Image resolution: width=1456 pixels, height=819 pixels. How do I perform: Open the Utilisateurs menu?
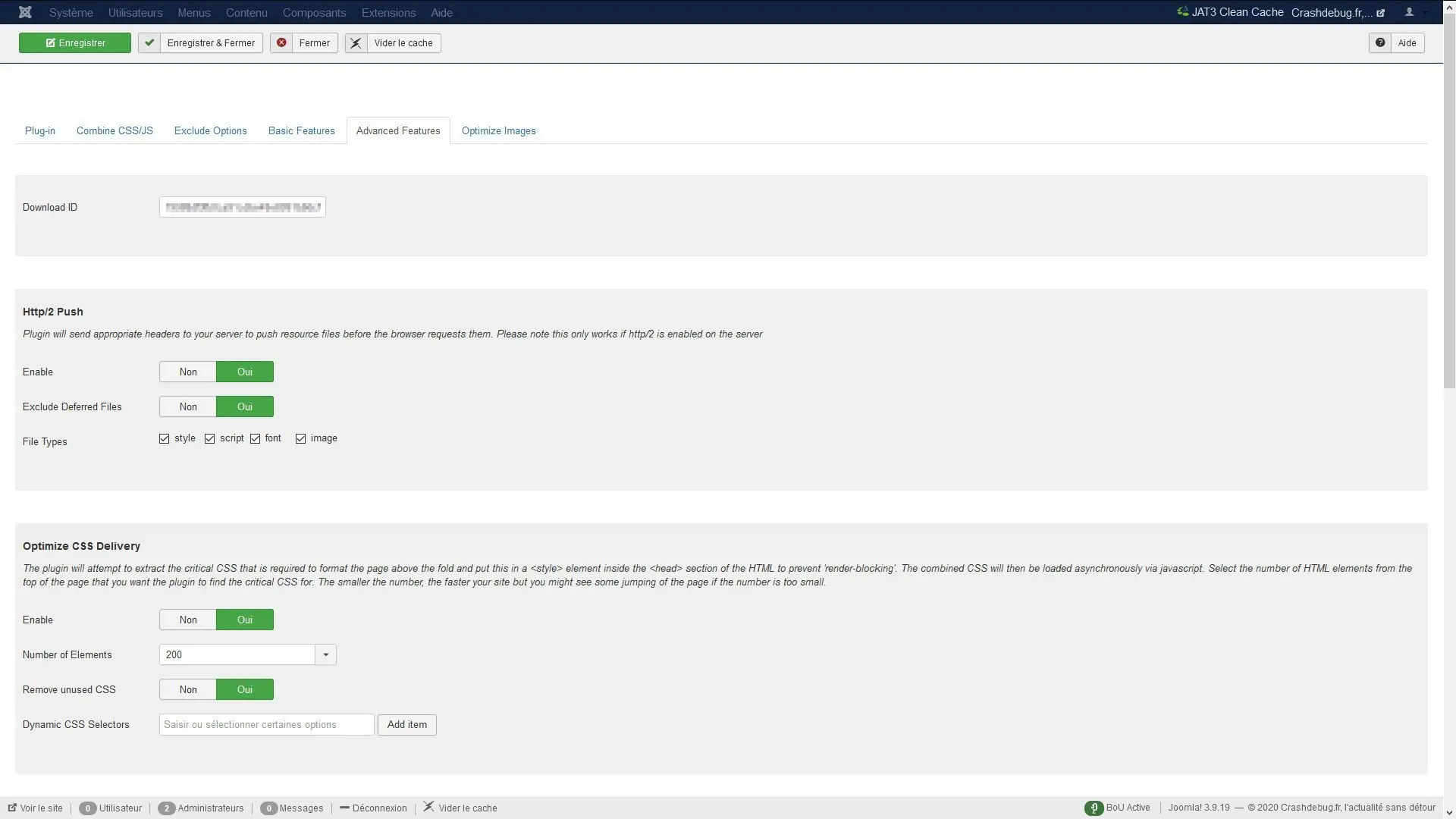[x=135, y=13]
